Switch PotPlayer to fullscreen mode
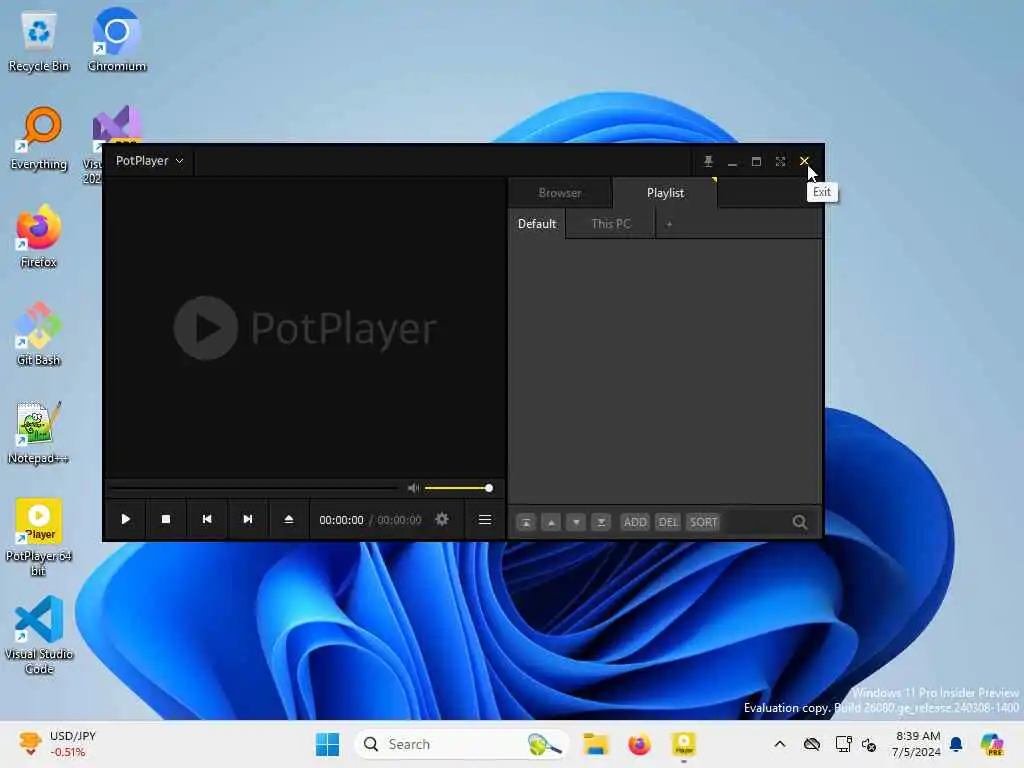Viewport: 1024px width, 768px height. pyautogui.click(x=780, y=161)
